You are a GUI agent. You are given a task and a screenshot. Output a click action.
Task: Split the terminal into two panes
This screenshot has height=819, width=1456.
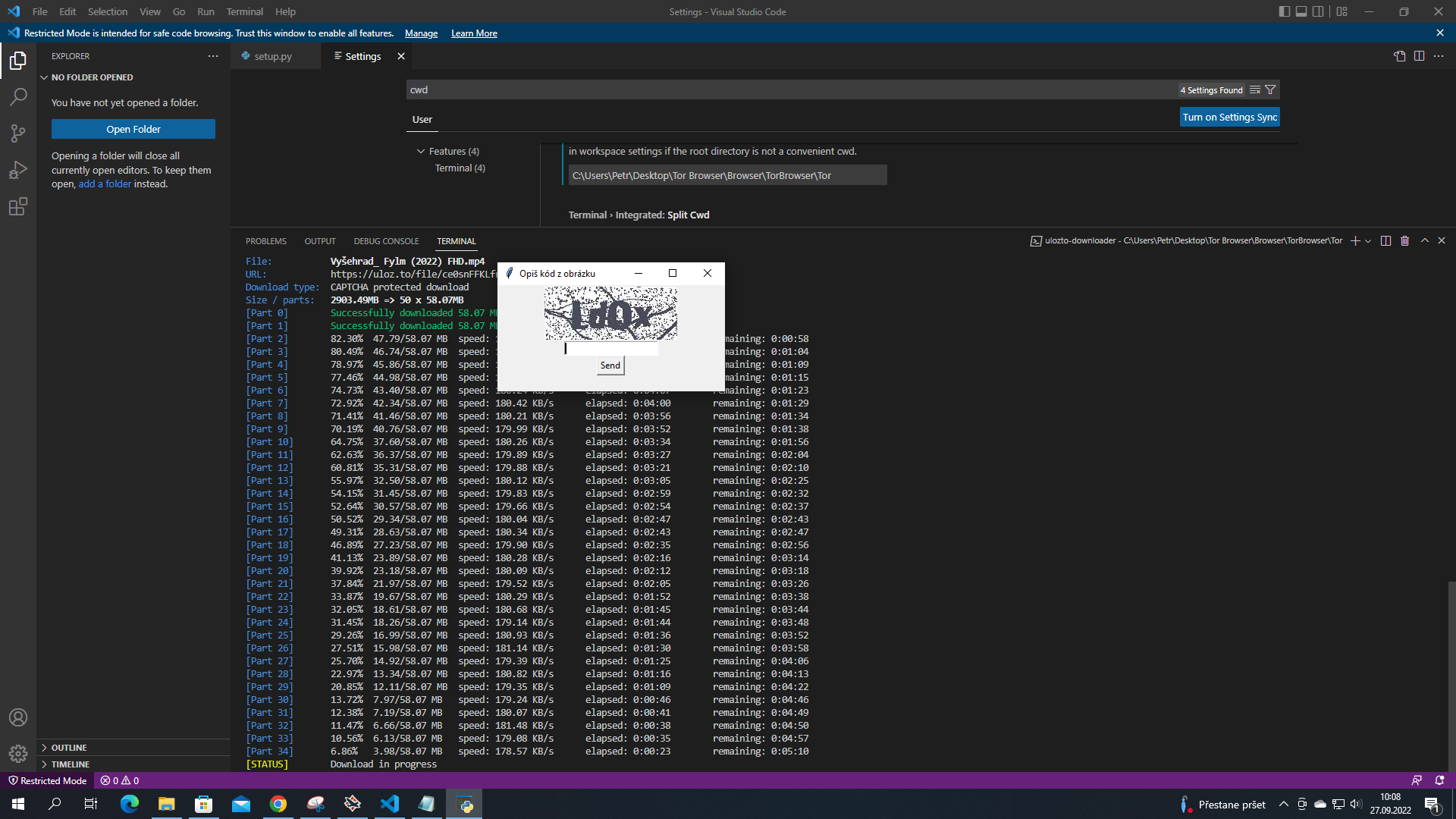pos(1385,240)
